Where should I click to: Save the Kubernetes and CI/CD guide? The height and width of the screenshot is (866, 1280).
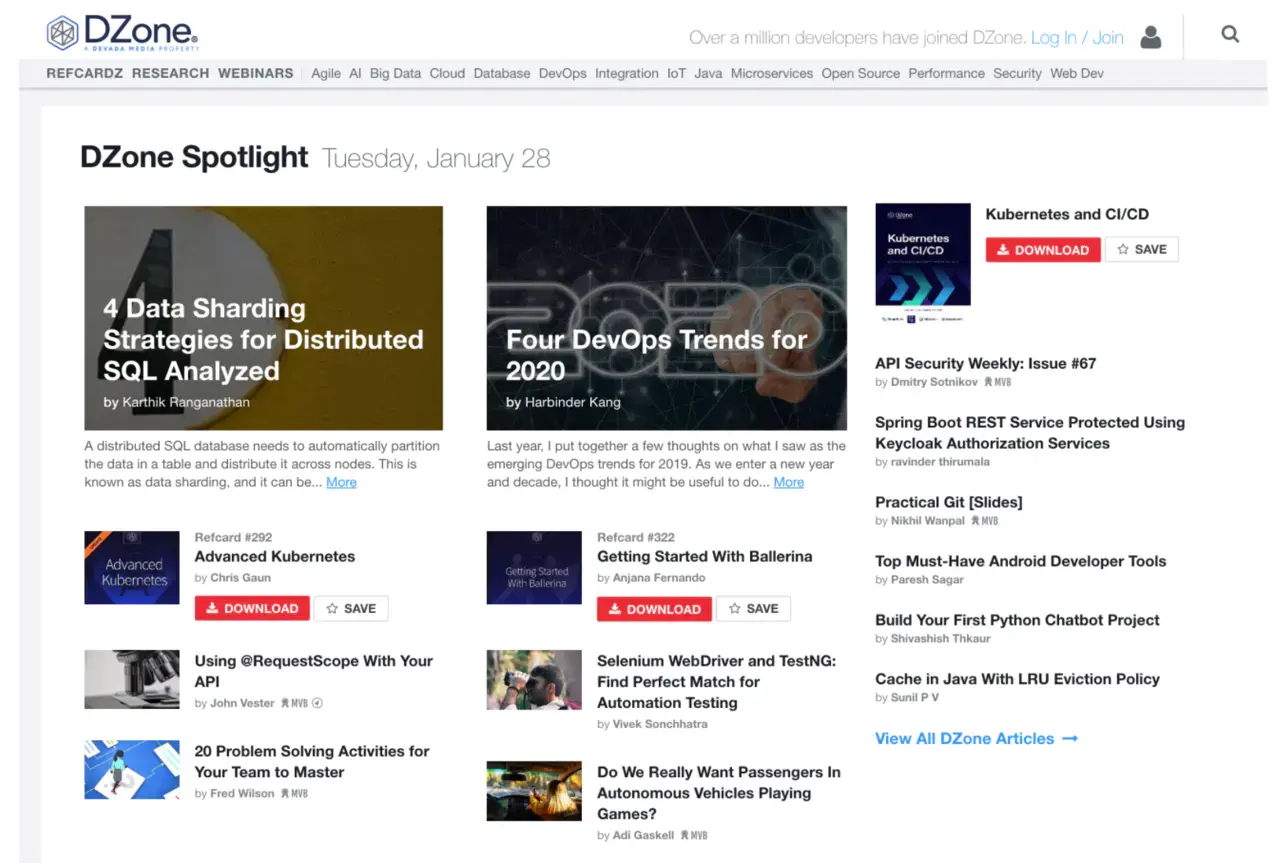pos(1142,250)
